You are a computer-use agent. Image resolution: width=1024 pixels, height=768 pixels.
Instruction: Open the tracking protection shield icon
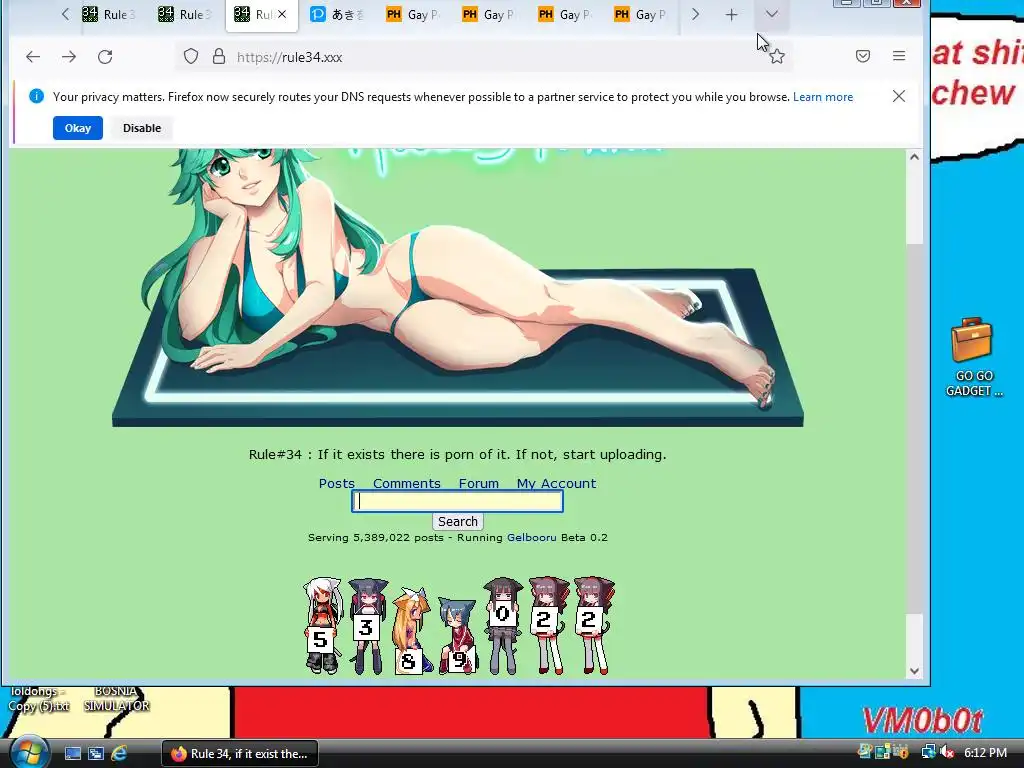click(x=191, y=57)
